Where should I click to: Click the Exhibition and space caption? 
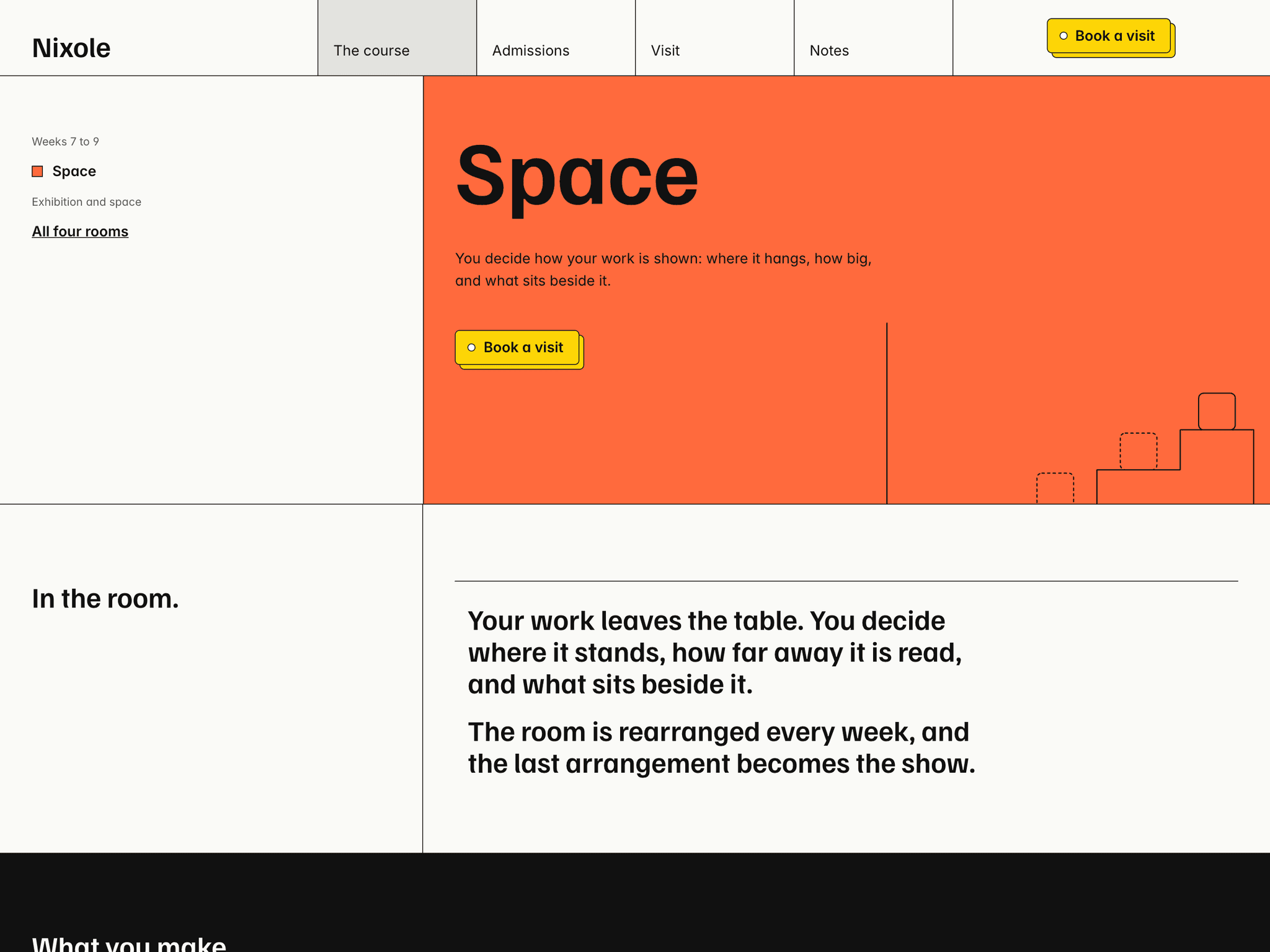86,202
